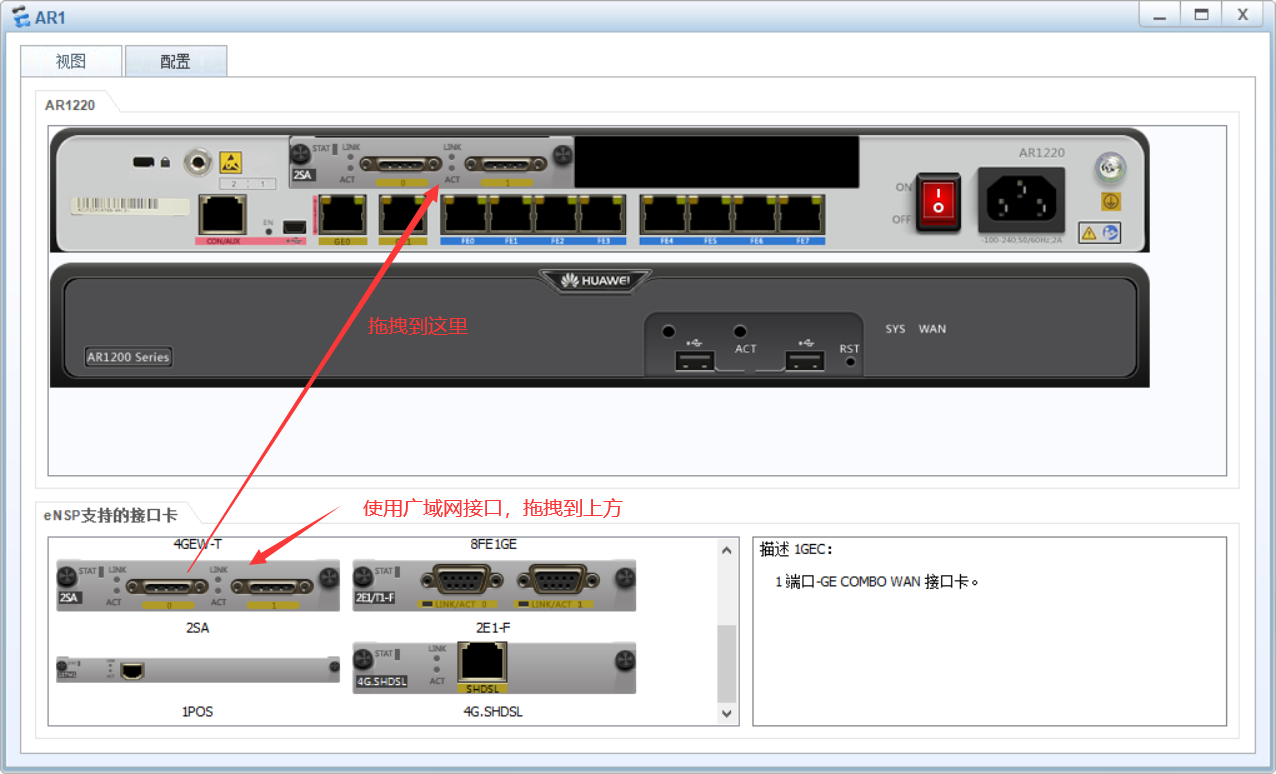This screenshot has width=1276, height=774.
Task: Click the 4GEW-T card label
Action: [198, 544]
